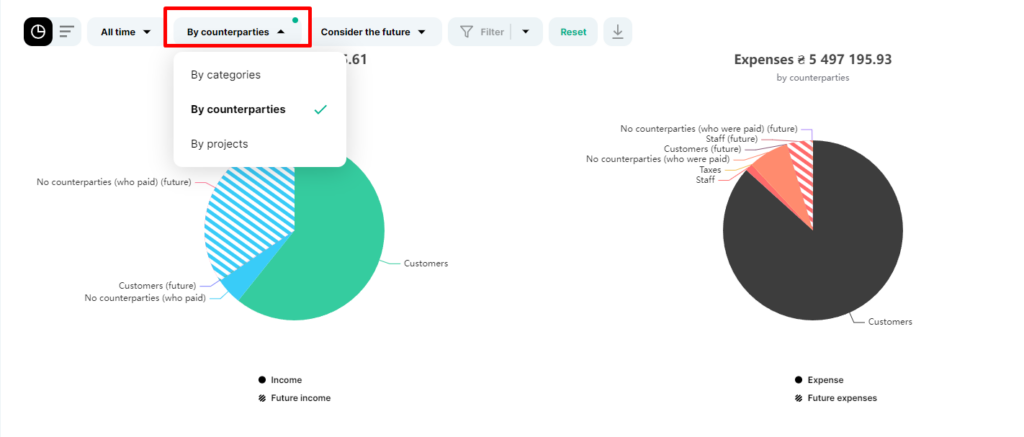
Task: Select By categories menu option
Action: (260, 75)
